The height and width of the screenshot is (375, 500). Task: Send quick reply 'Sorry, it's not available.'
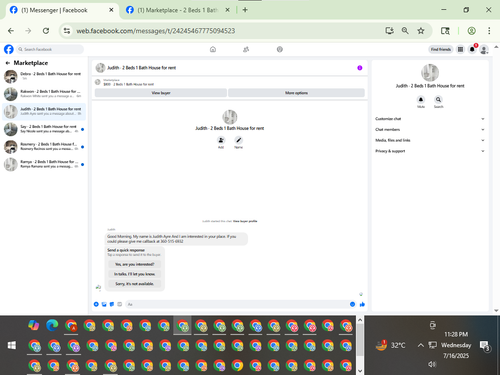(135, 284)
